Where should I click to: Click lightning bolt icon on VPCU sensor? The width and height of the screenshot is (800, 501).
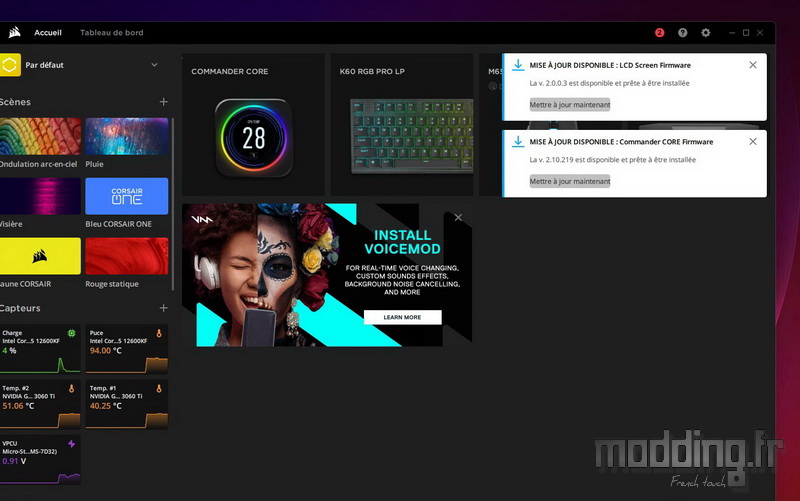[x=71, y=444]
